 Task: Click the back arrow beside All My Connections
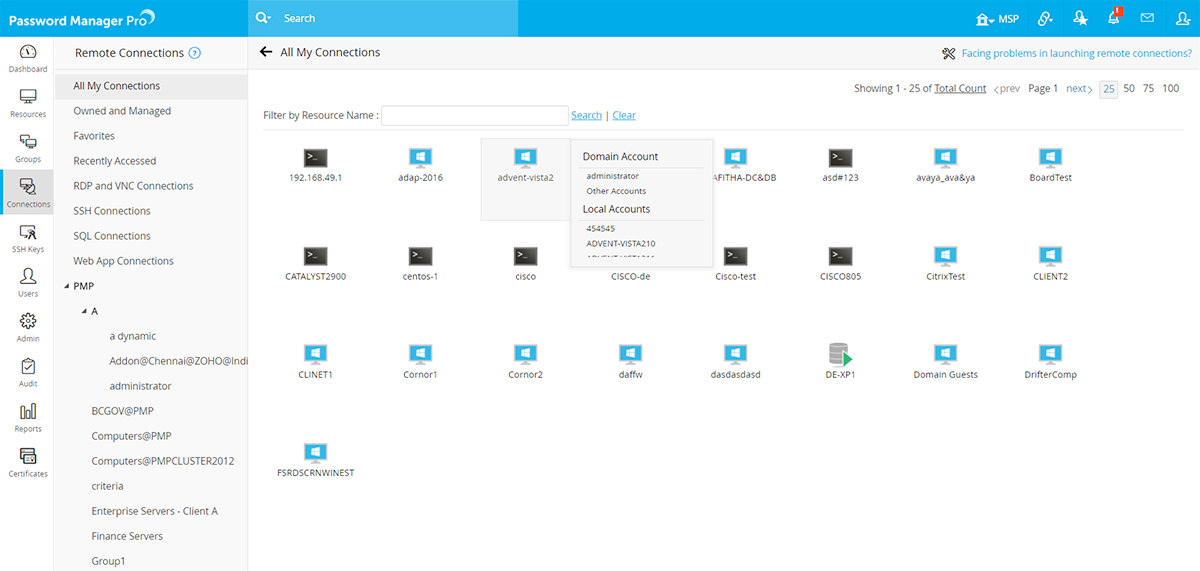point(266,52)
